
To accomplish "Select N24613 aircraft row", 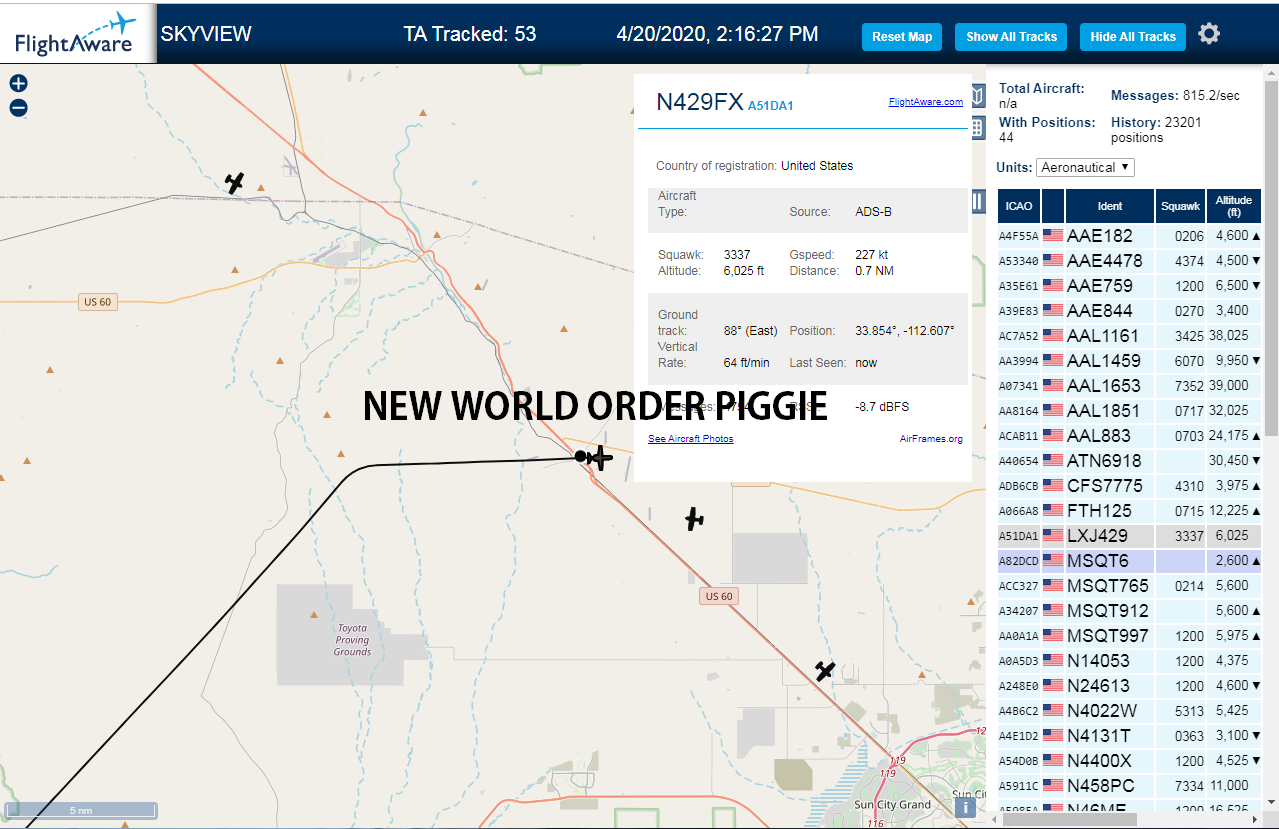I will point(1130,686).
